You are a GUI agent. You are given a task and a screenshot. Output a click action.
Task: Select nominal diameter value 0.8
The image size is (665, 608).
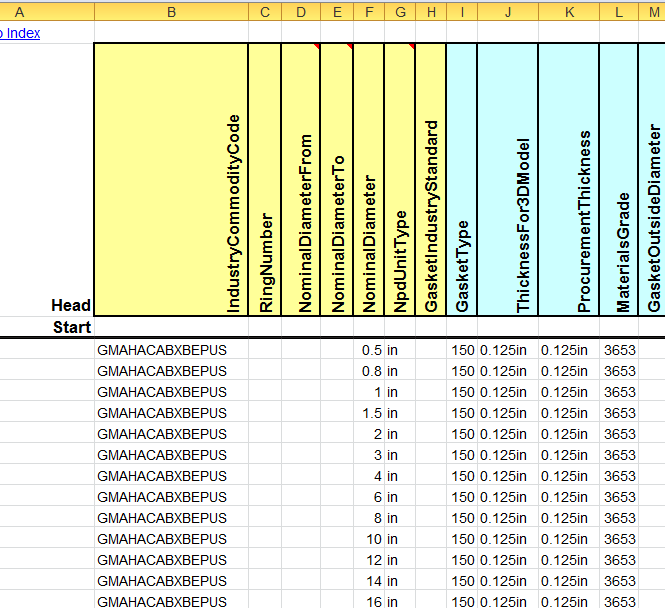pos(369,371)
